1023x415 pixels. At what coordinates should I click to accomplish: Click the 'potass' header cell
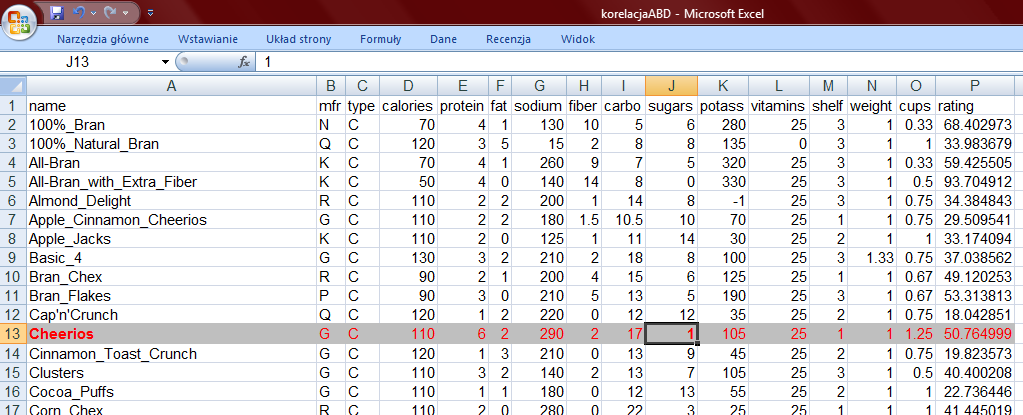(723, 106)
